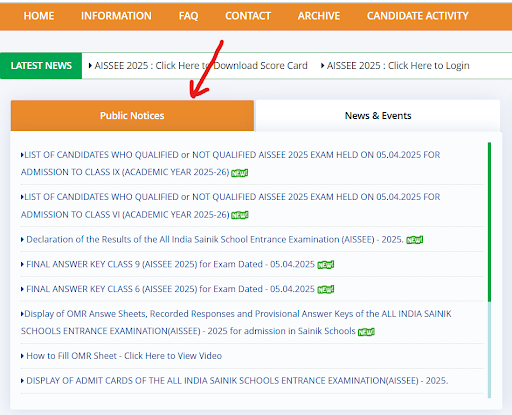Click the LATEST NEWS label
Screen dimensions: 512x415
[41, 66]
